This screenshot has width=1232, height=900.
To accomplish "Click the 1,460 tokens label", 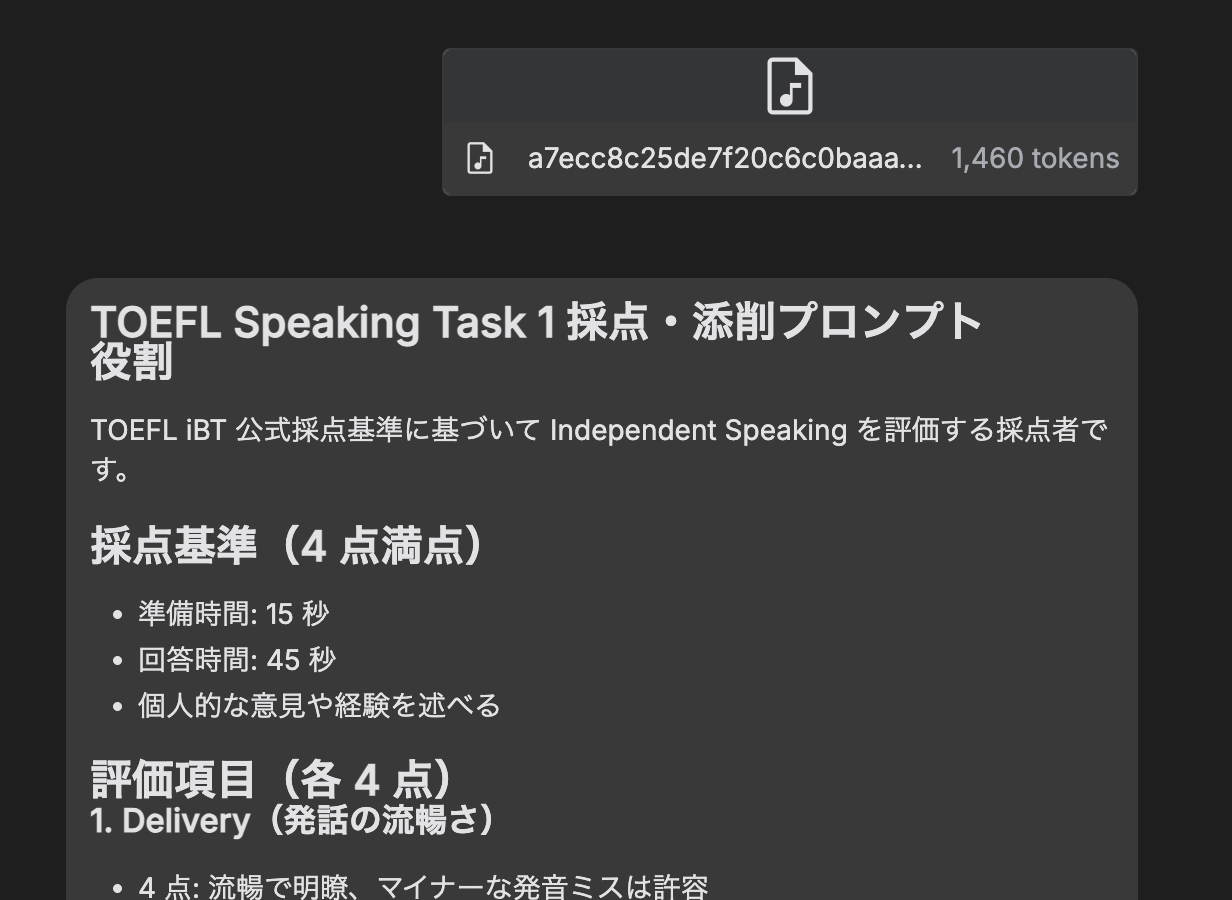I will coord(1036,158).
